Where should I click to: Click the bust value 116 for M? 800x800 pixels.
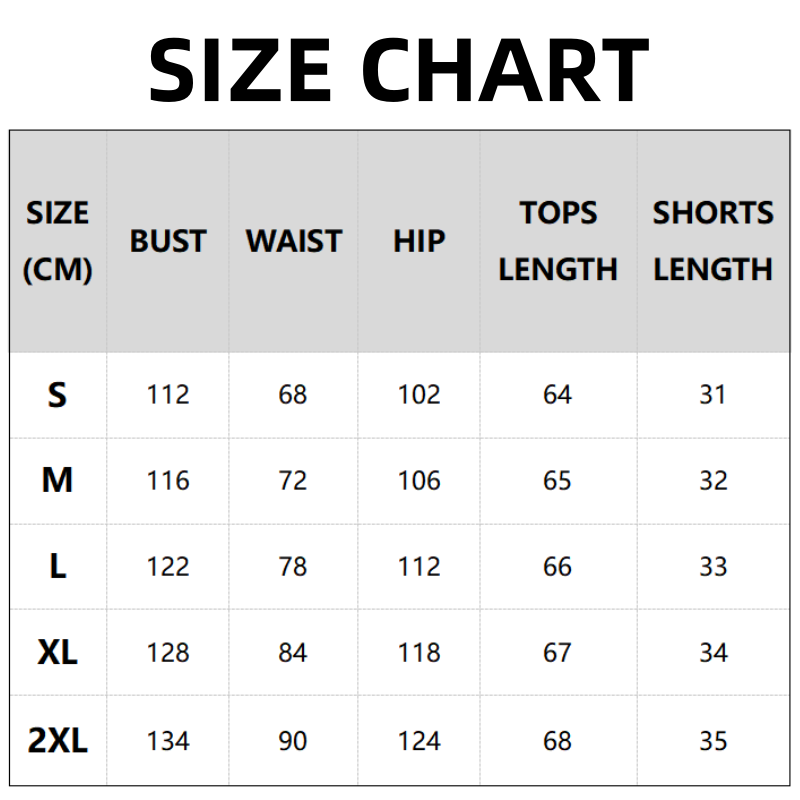click(x=168, y=481)
